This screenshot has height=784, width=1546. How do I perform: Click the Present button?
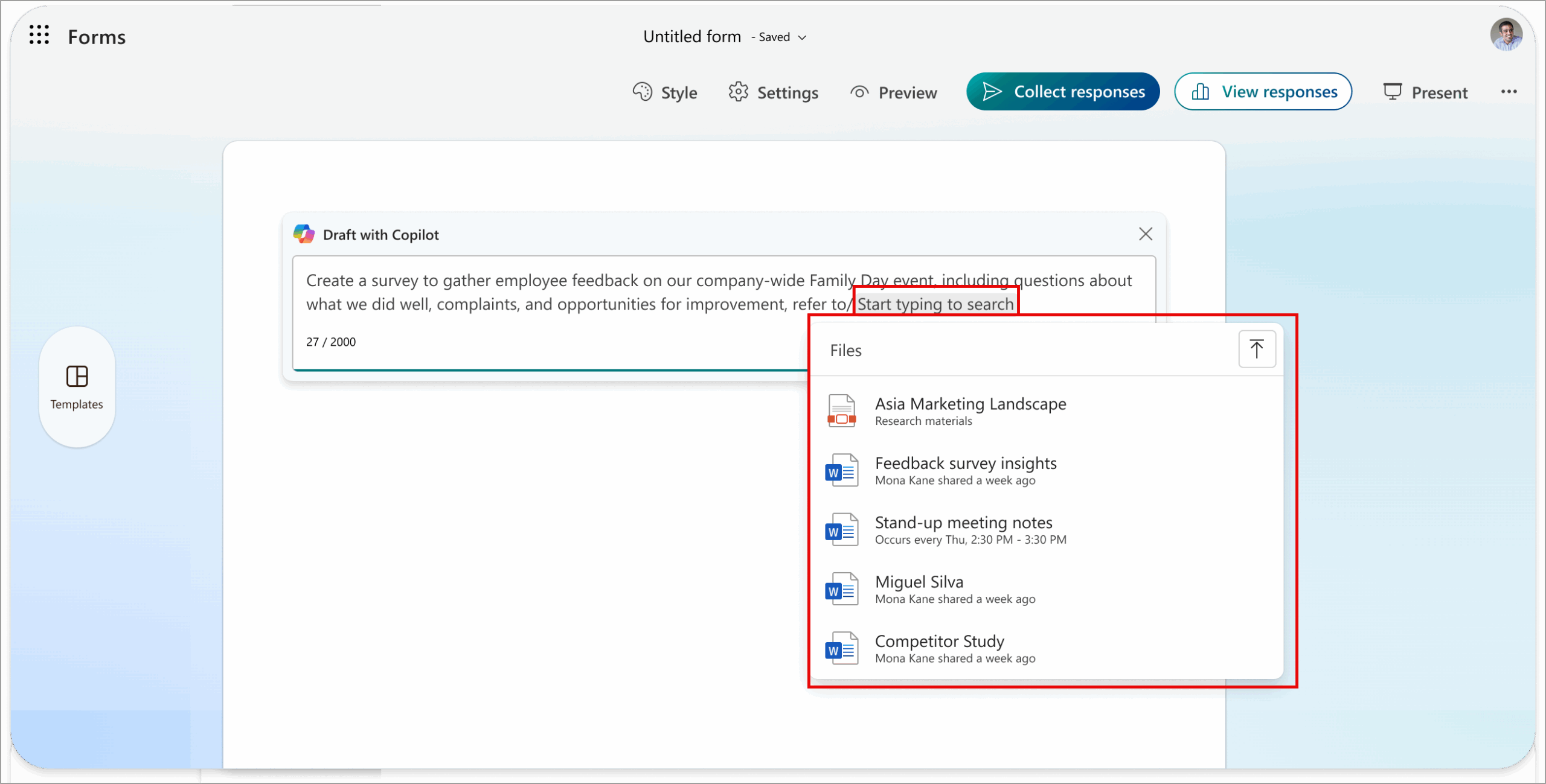coord(1425,92)
